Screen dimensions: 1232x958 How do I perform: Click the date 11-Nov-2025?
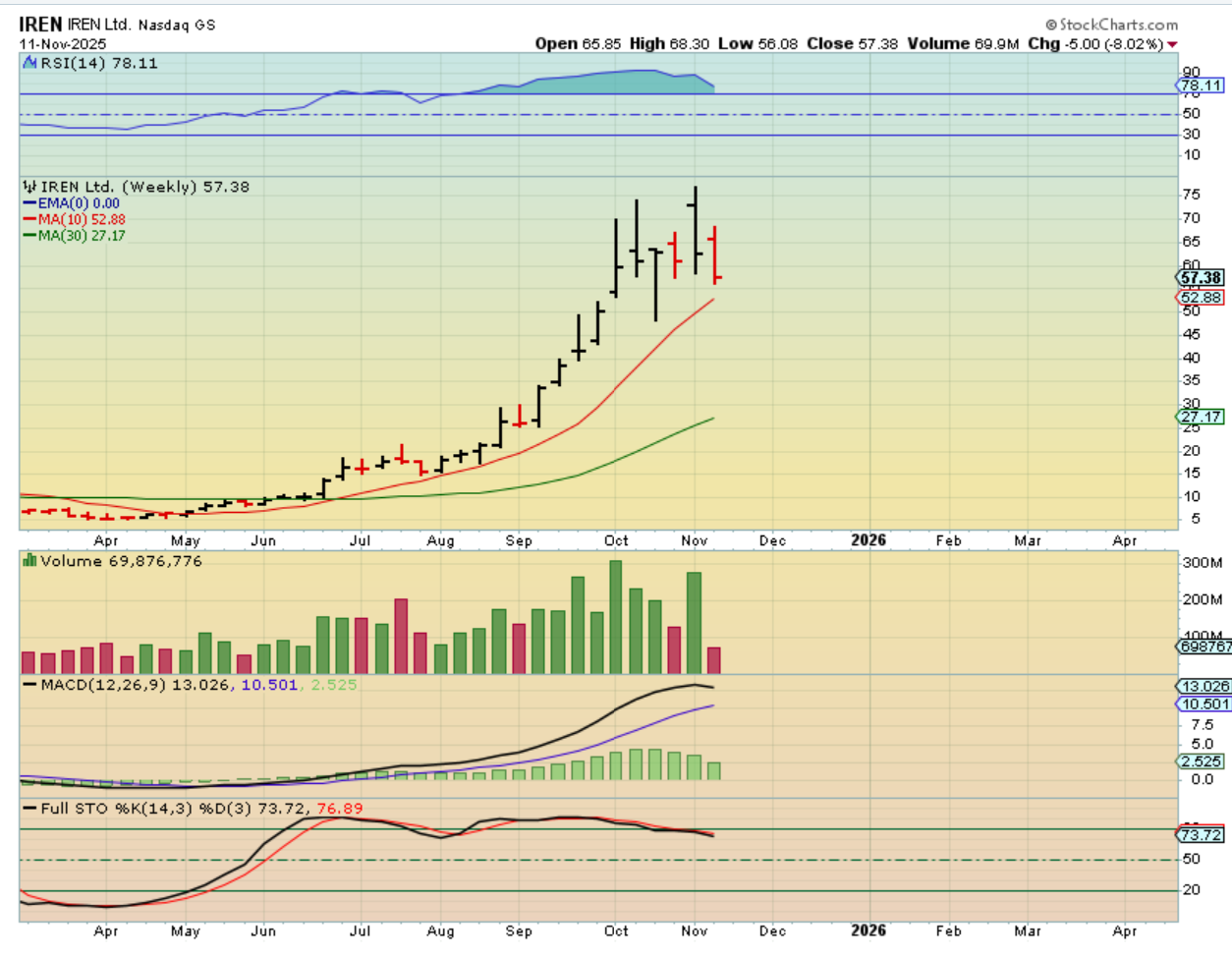click(x=63, y=44)
